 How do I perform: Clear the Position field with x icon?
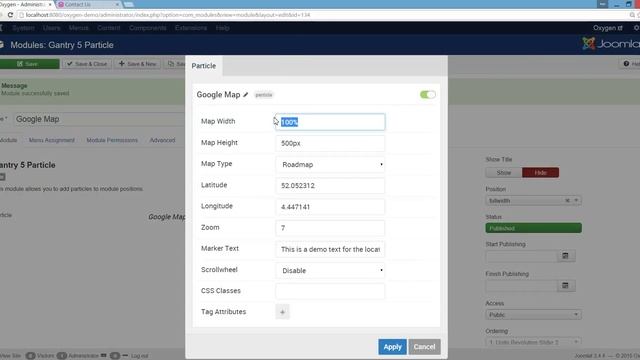click(x=567, y=201)
